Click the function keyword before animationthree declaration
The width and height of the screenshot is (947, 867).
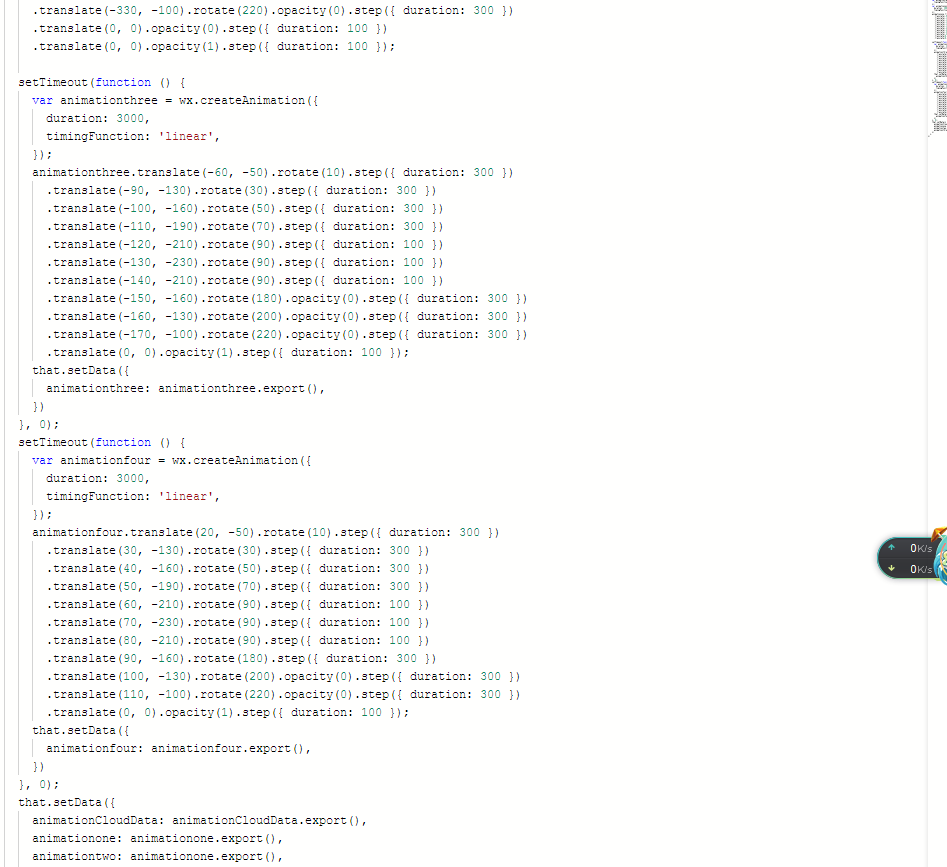(123, 82)
